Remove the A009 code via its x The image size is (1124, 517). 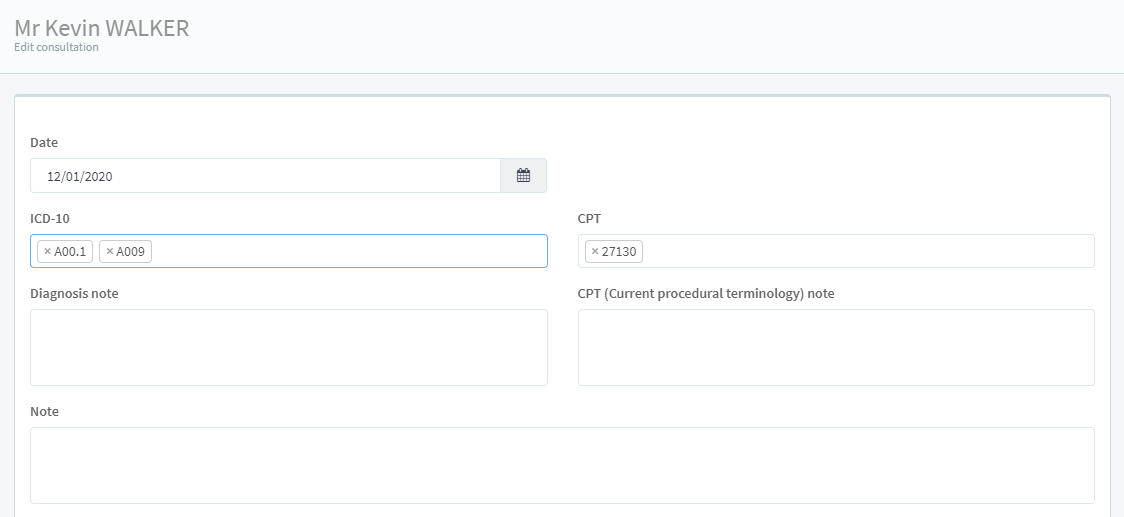(x=109, y=252)
